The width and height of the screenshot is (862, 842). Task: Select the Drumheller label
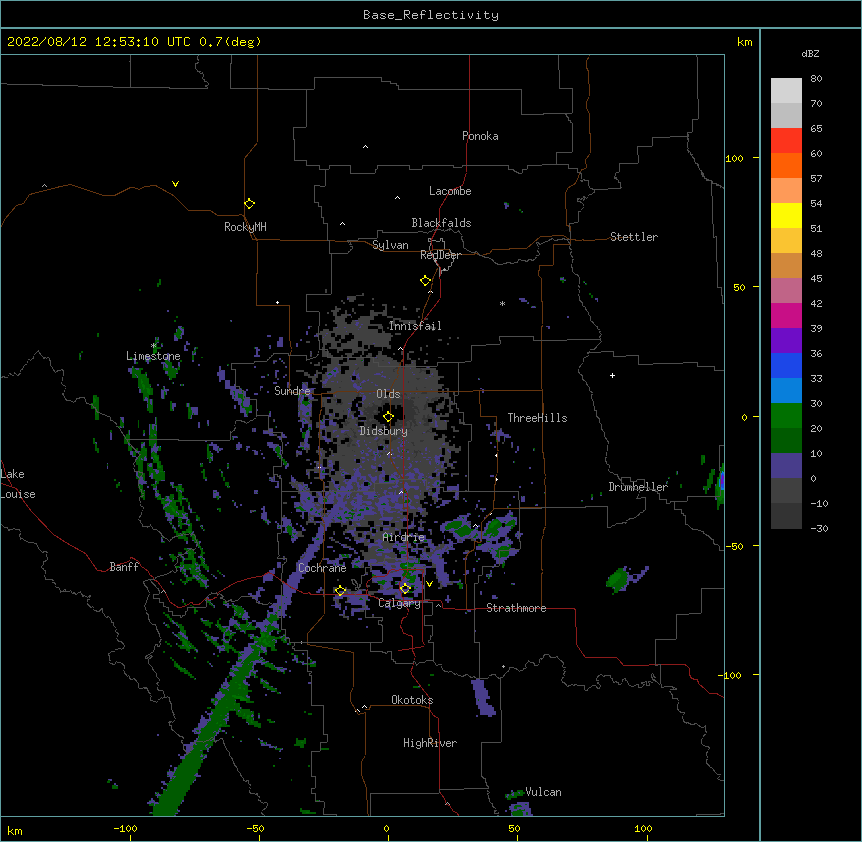tap(638, 487)
